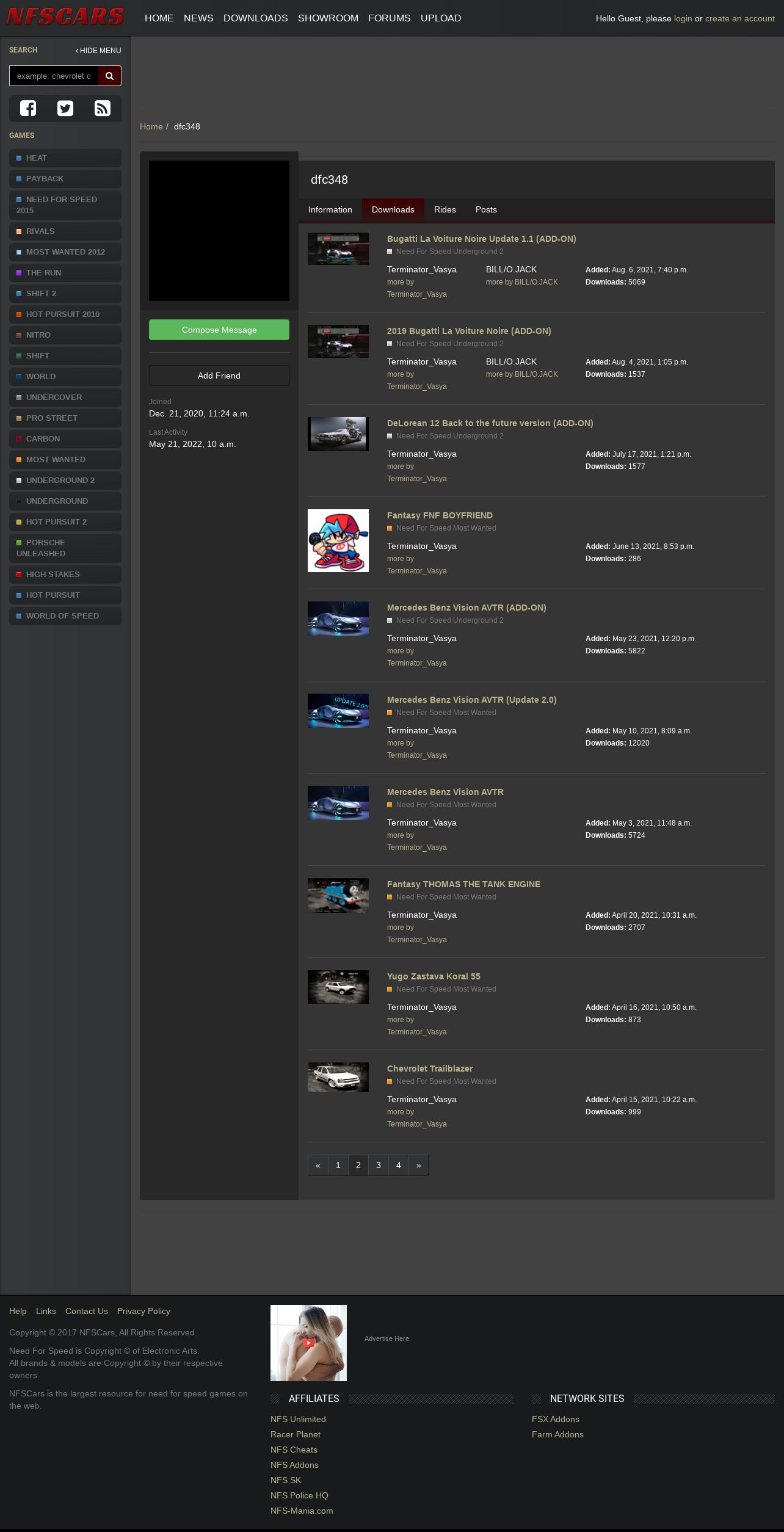
Task: Click the NFSCars logo
Action: tap(65, 17)
